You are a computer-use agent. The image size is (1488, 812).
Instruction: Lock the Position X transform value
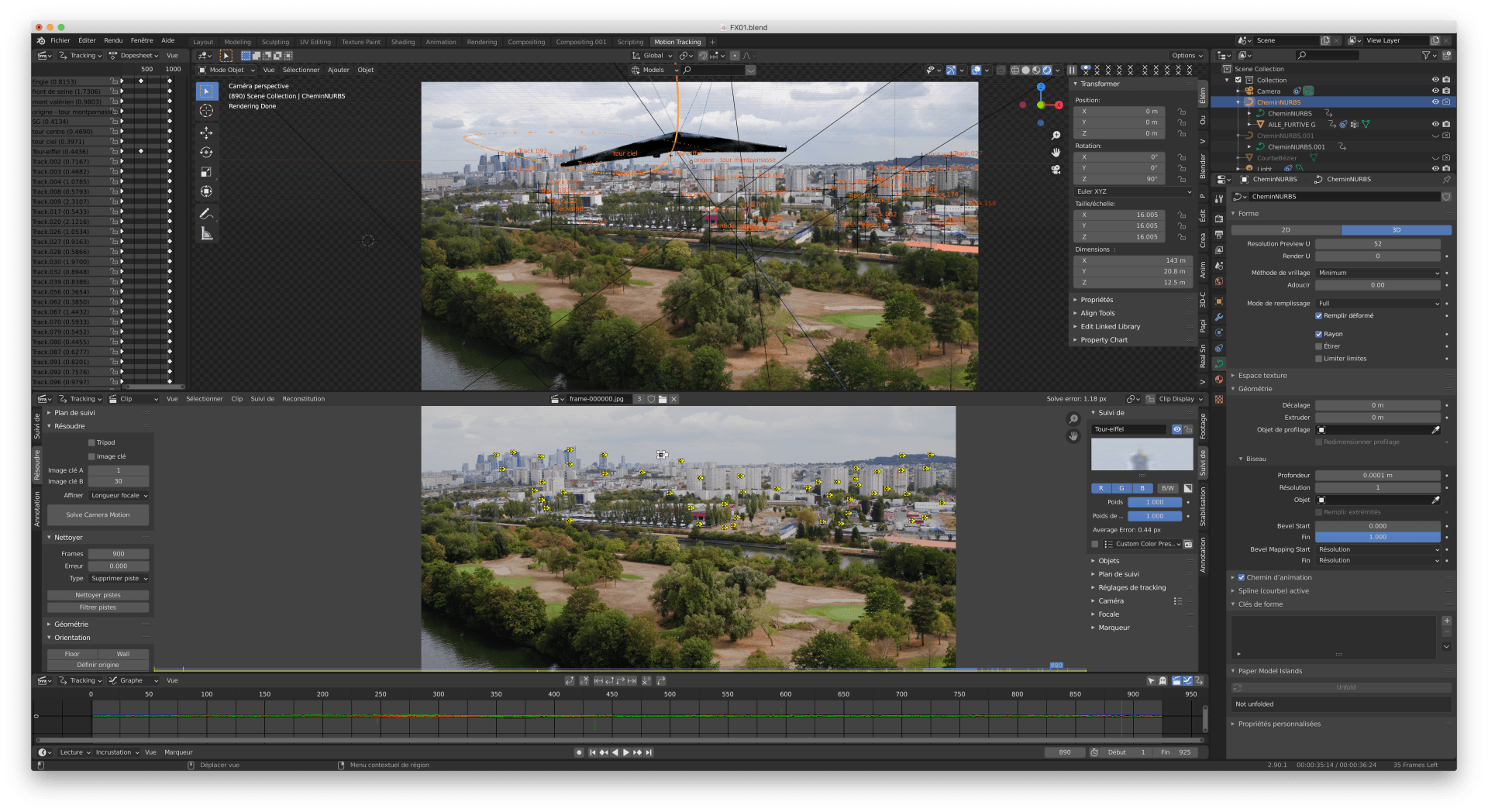coord(1182,112)
